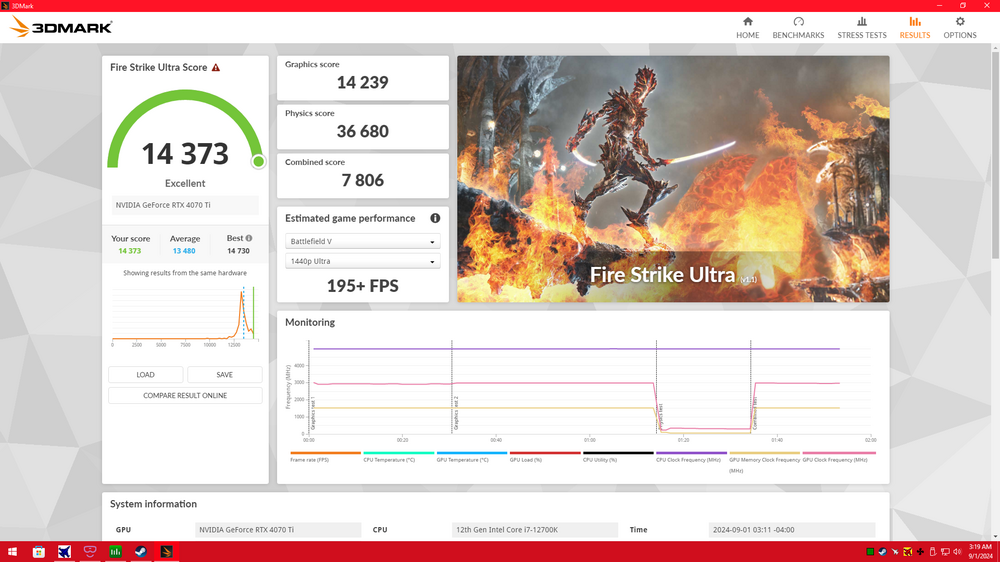This screenshot has width=1000, height=562.
Task: Open the green bar-chart app on taskbar
Action: point(115,552)
